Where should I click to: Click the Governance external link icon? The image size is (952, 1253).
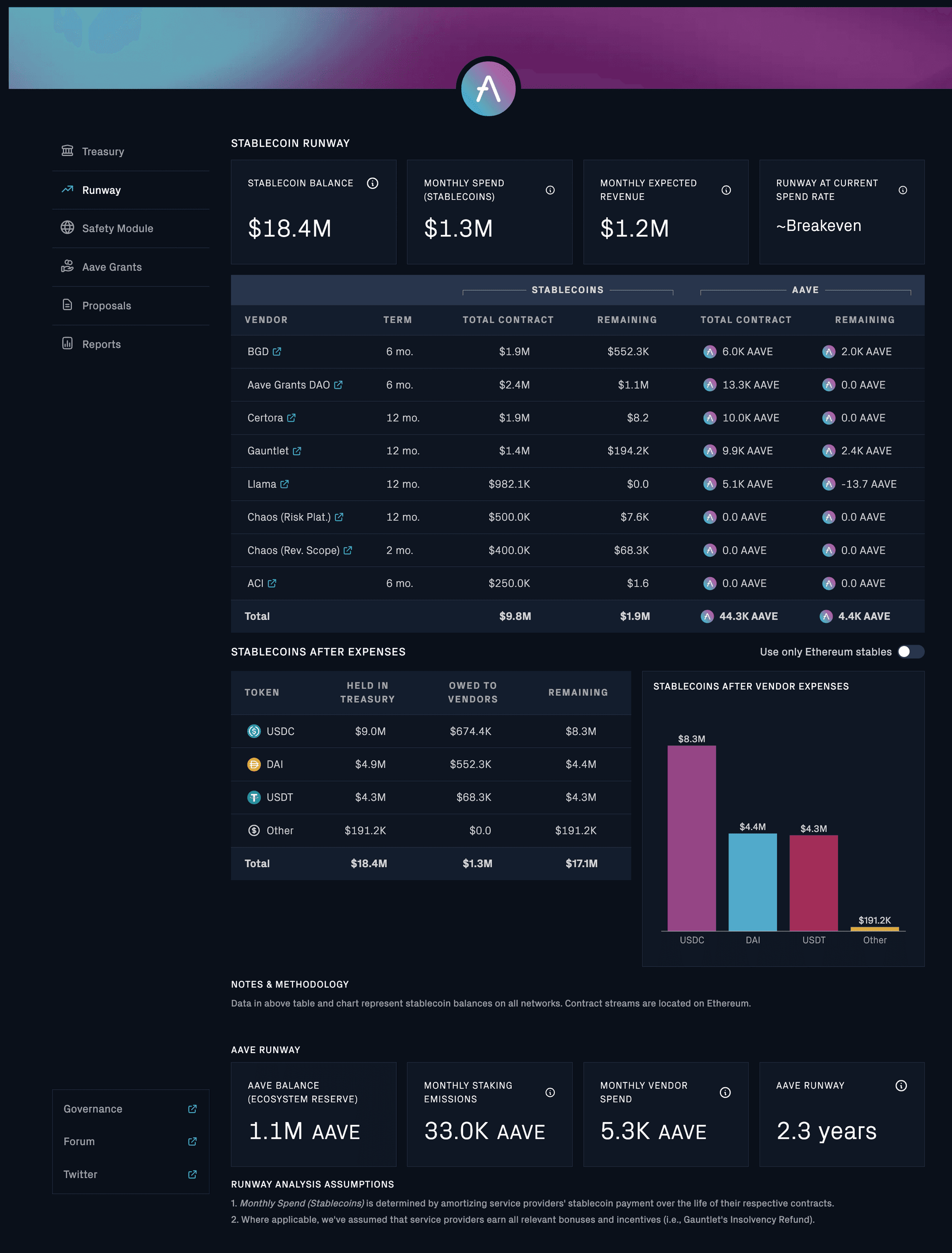[x=192, y=1108]
